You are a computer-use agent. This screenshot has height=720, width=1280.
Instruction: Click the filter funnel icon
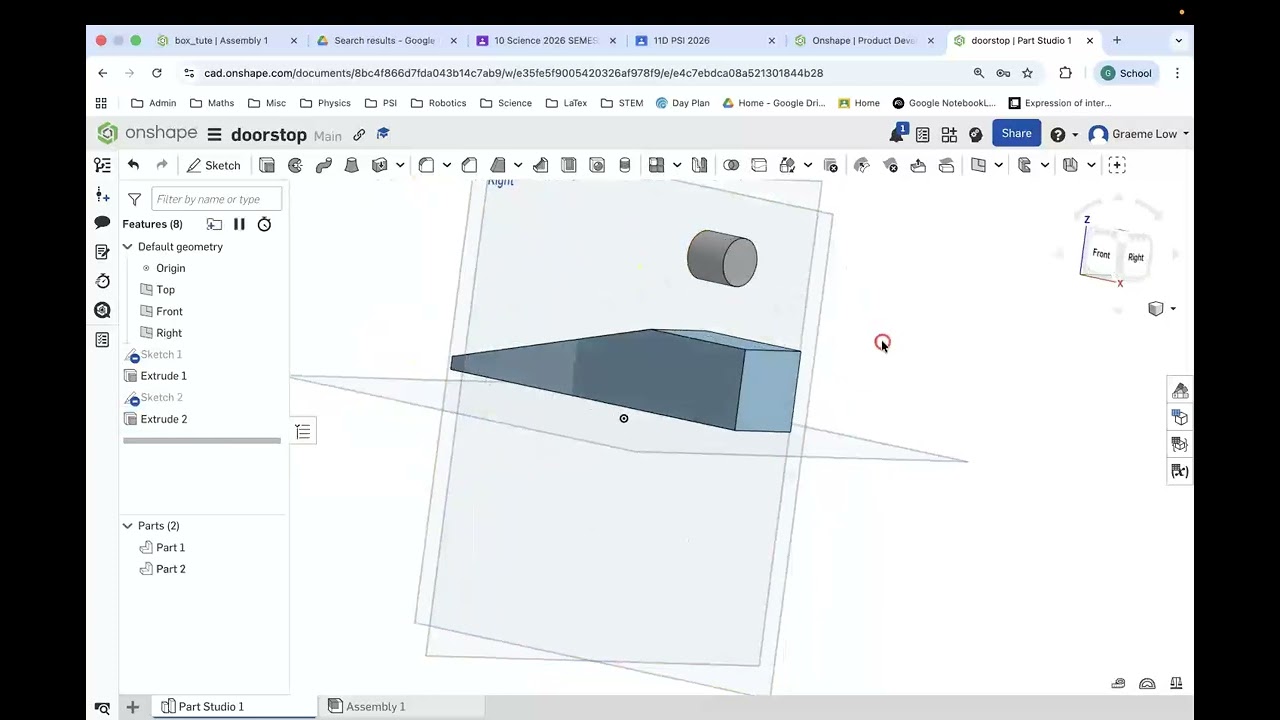pos(134,199)
